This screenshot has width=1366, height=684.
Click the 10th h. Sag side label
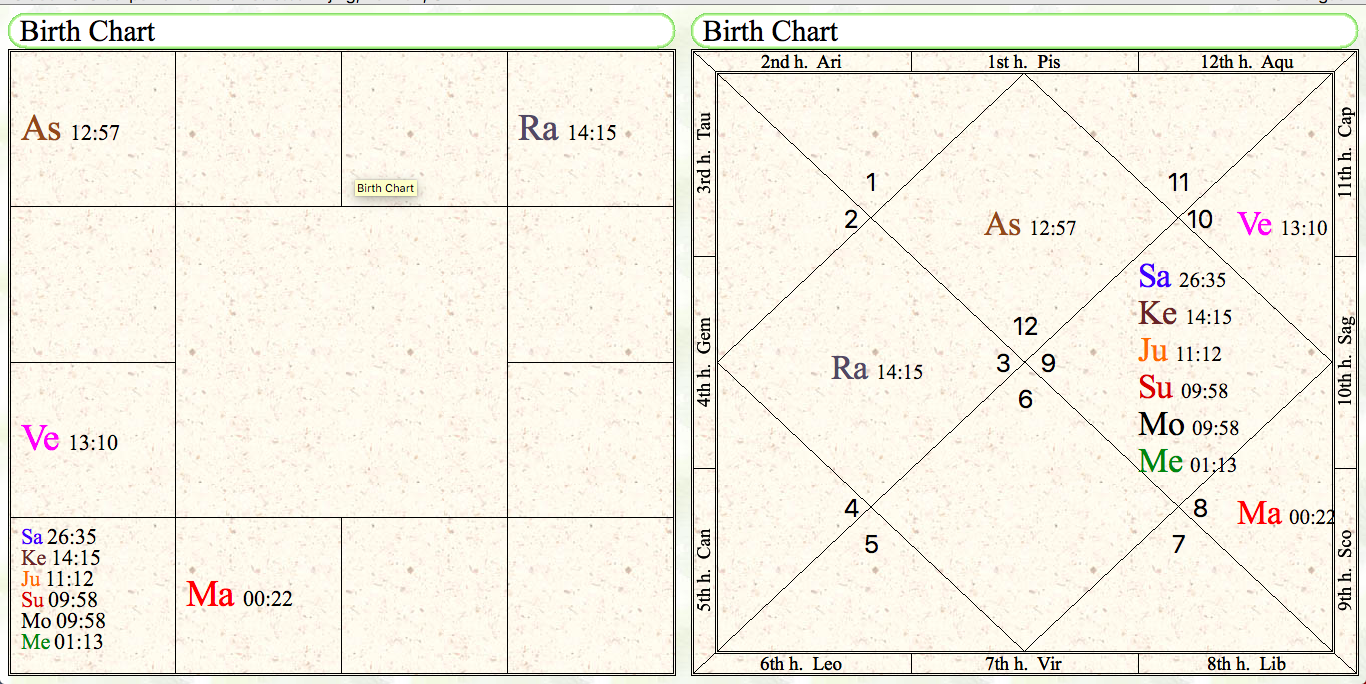(1345, 362)
